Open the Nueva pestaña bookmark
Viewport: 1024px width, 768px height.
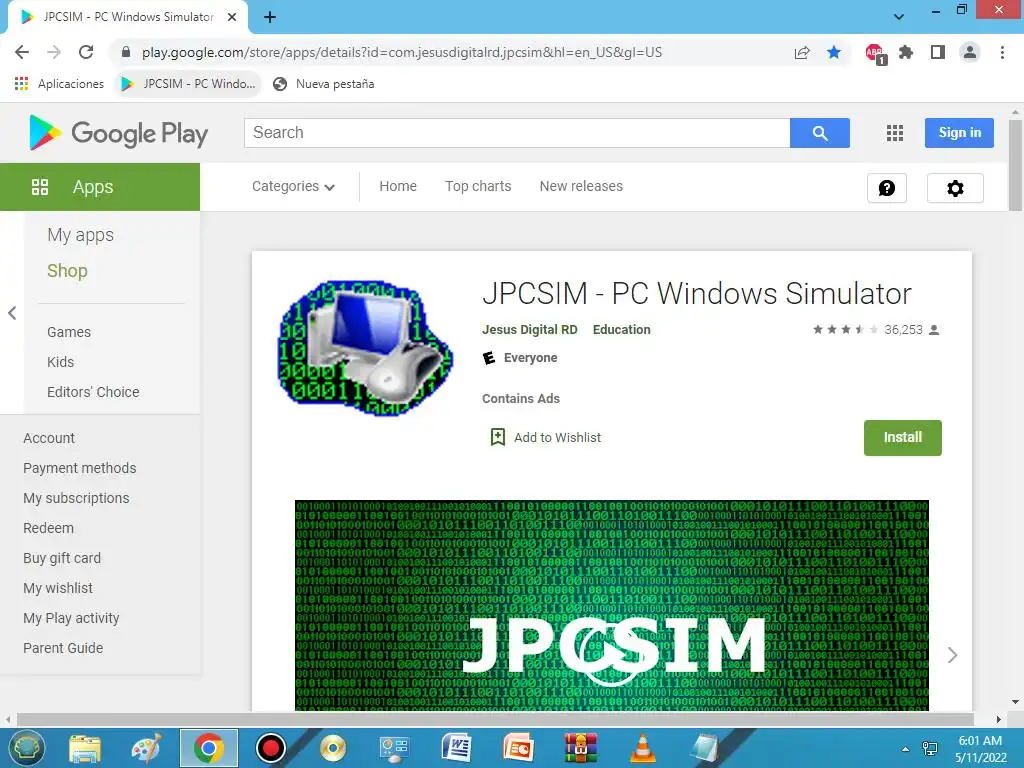click(x=324, y=84)
